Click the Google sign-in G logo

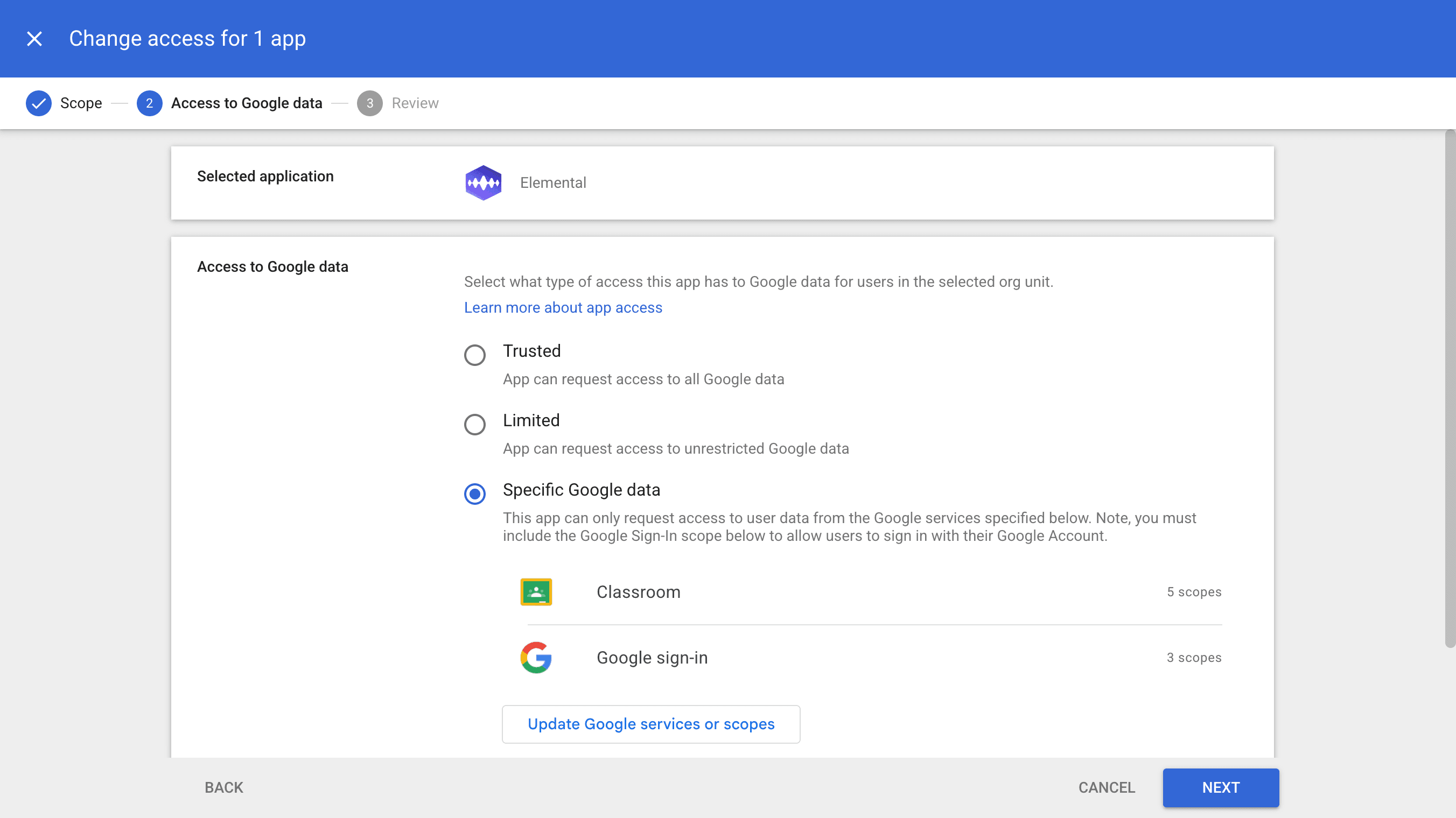pyautogui.click(x=536, y=658)
